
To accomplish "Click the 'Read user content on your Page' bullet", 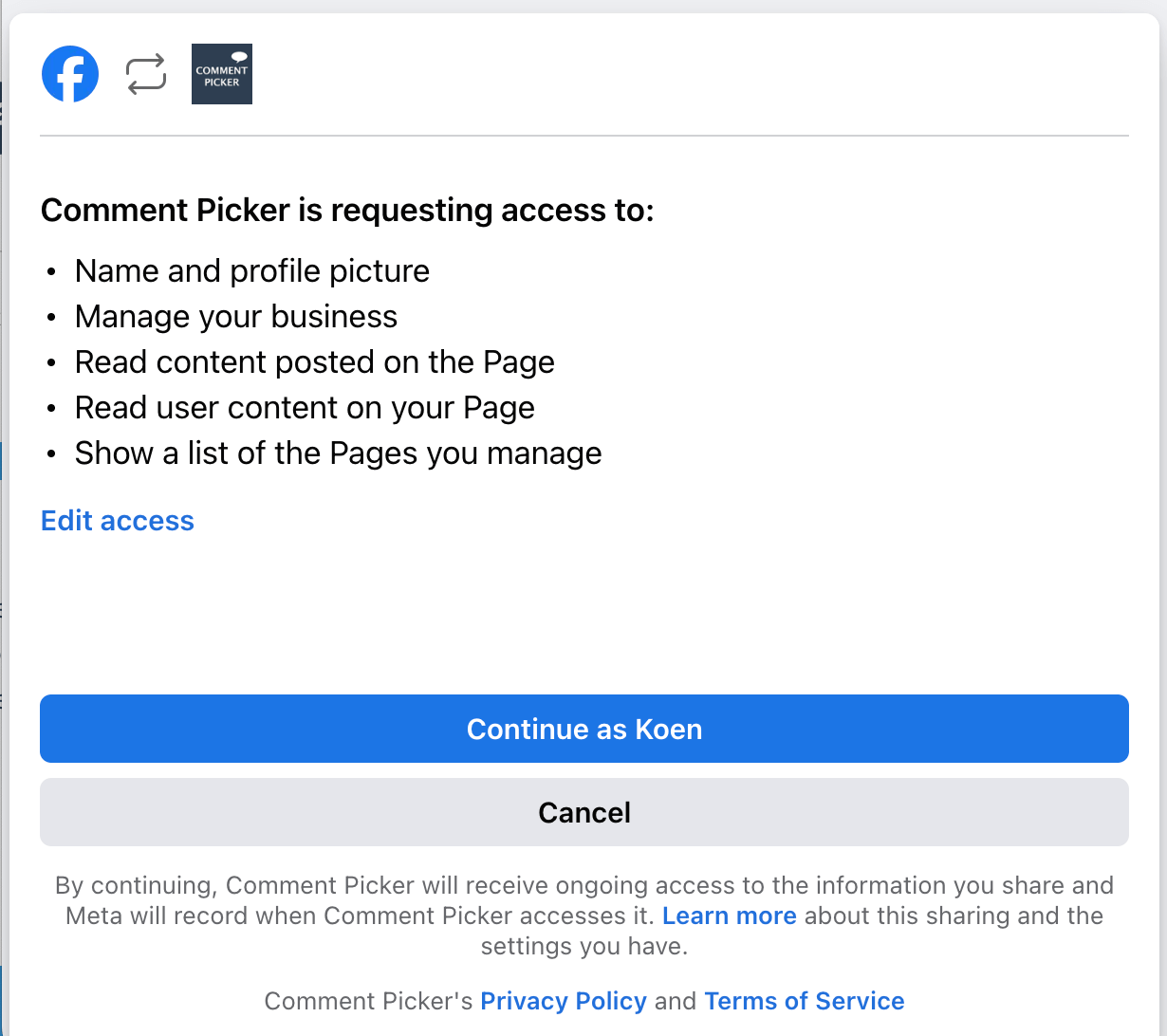I will (x=304, y=407).
